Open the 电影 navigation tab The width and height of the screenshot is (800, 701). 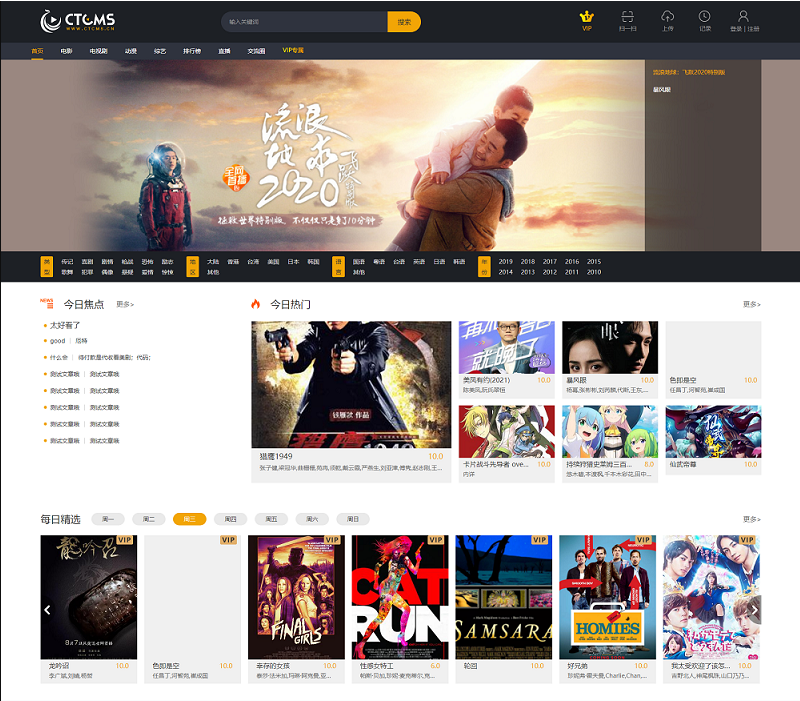coord(66,50)
